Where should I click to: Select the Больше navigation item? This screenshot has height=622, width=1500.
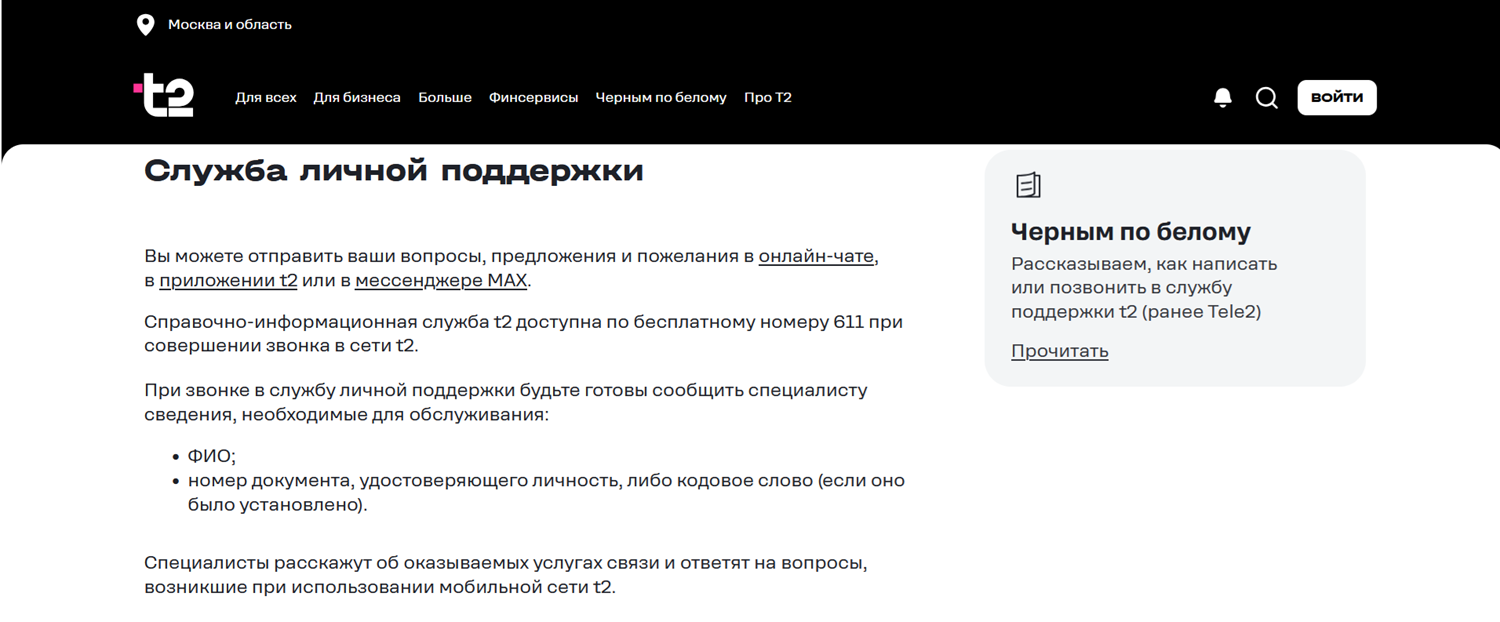pyautogui.click(x=444, y=97)
